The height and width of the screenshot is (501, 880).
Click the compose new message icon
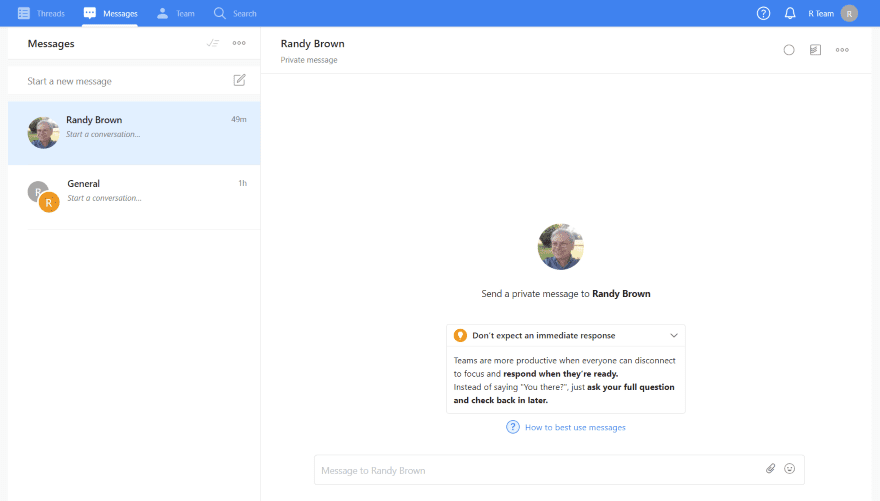239,81
